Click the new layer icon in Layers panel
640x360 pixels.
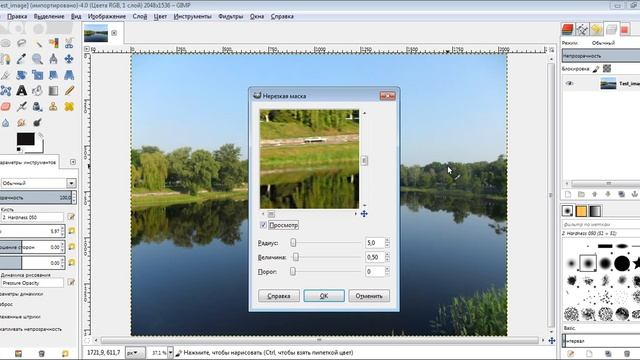(x=568, y=194)
